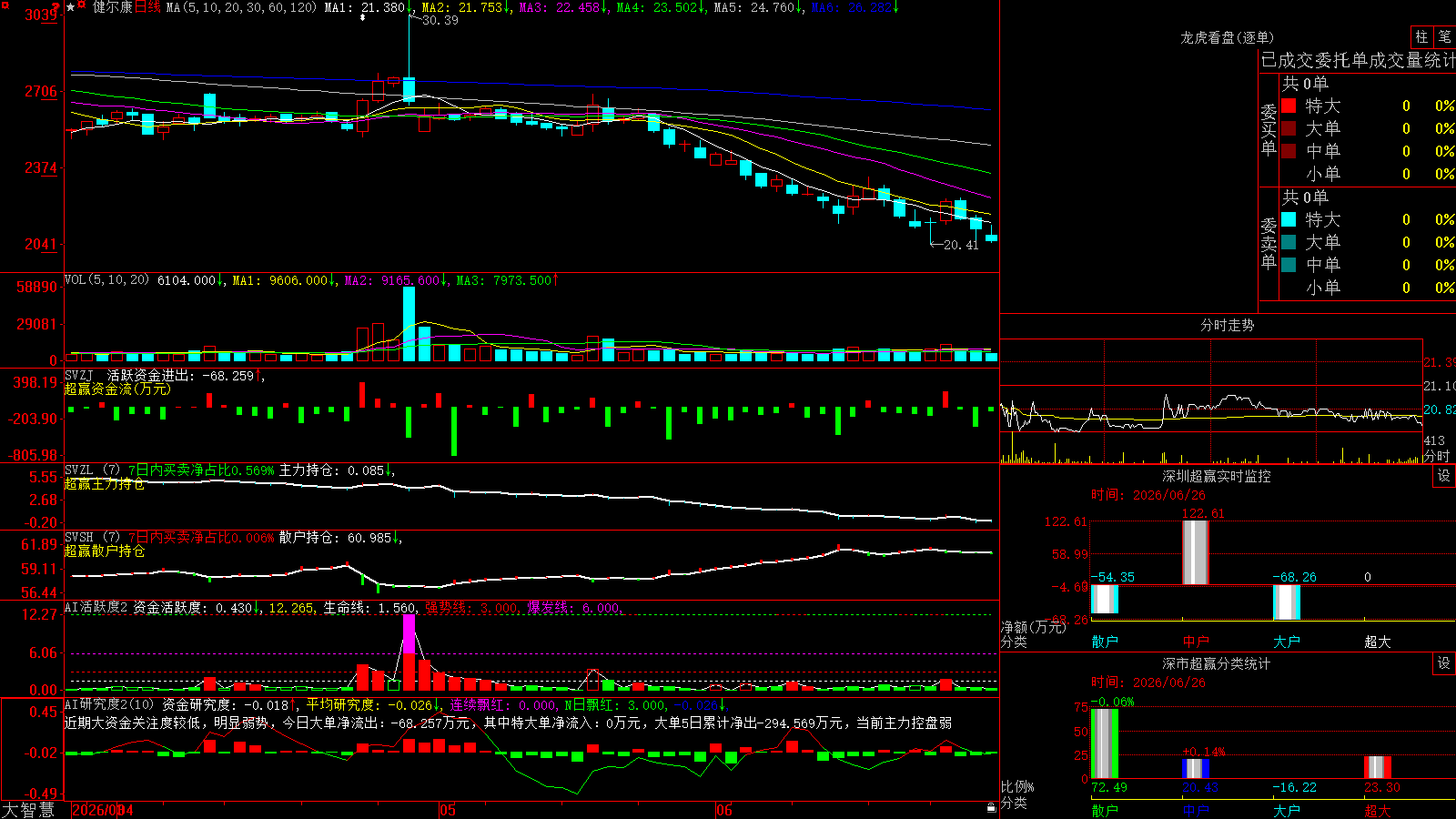1456x819 pixels.
Task: Switch the order panel to 柱 view
Action: [1421, 36]
